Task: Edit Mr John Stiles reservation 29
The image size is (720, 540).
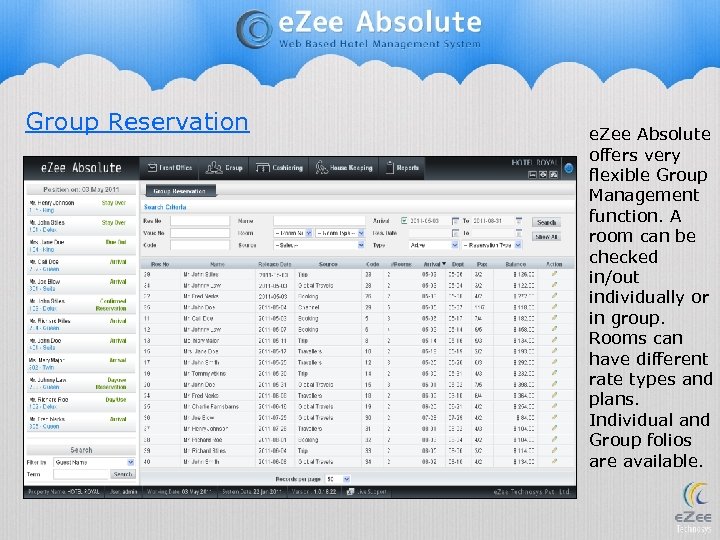Action: click(x=554, y=274)
